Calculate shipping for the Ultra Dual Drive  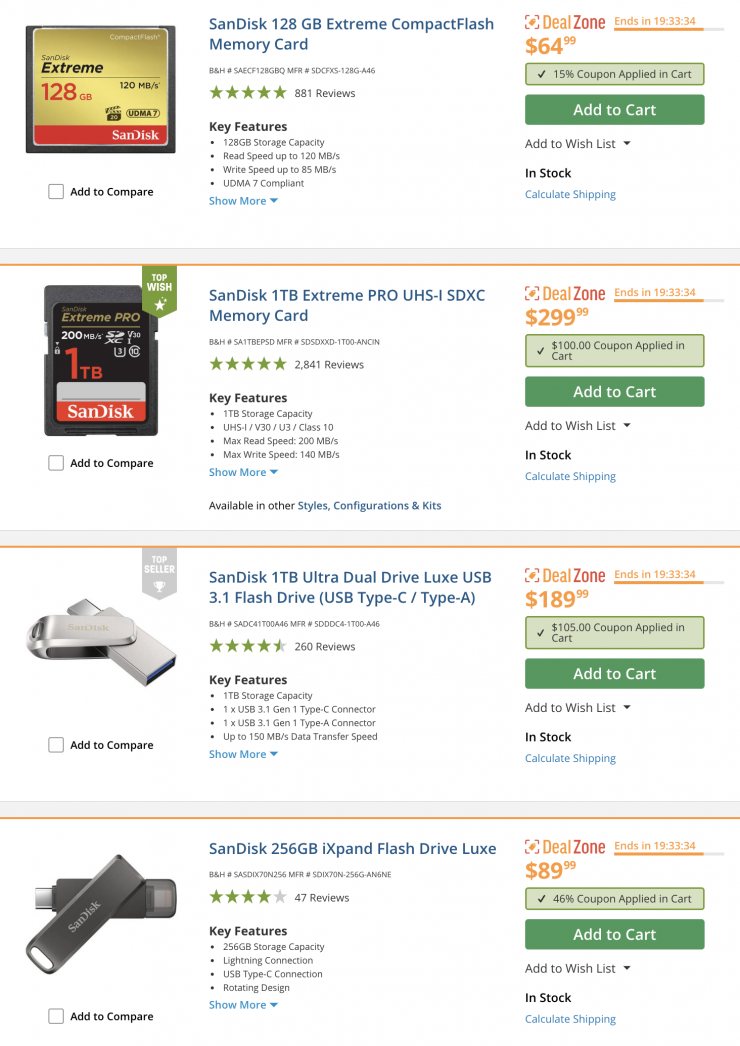(x=570, y=758)
